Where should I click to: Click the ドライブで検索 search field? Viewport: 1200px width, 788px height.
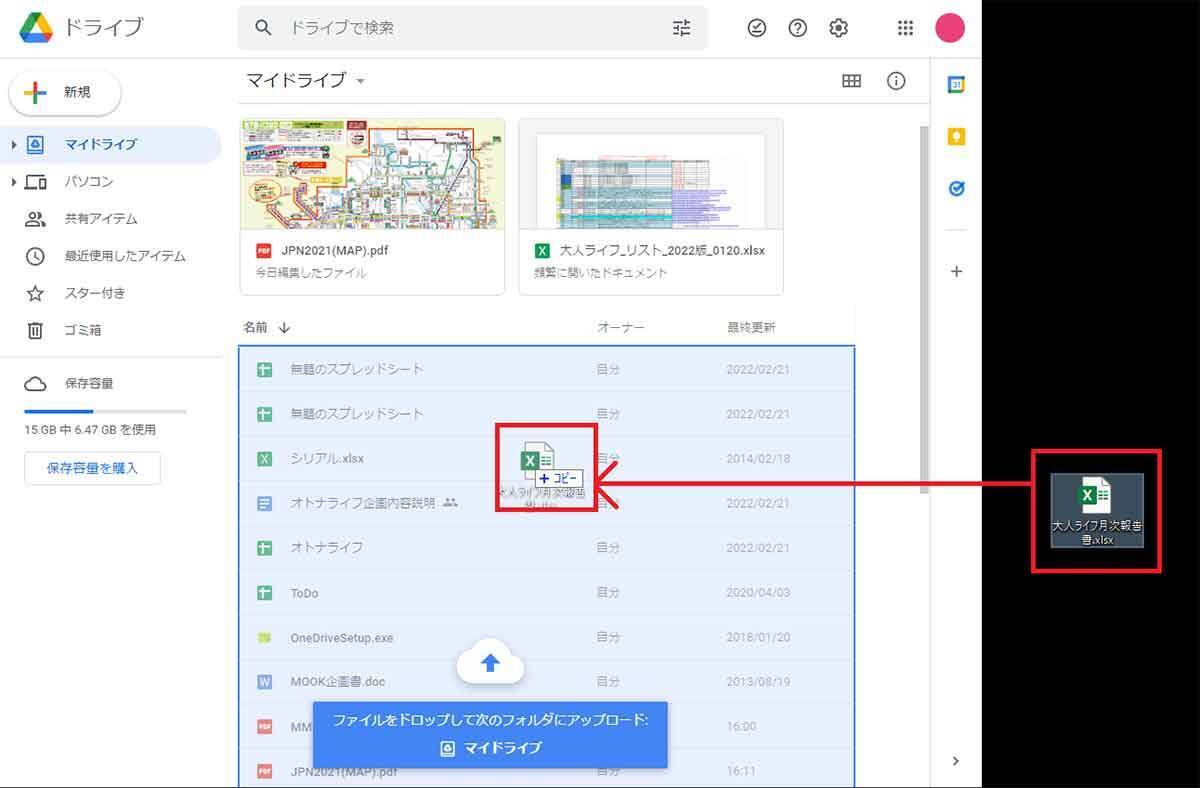pyautogui.click(x=470, y=28)
